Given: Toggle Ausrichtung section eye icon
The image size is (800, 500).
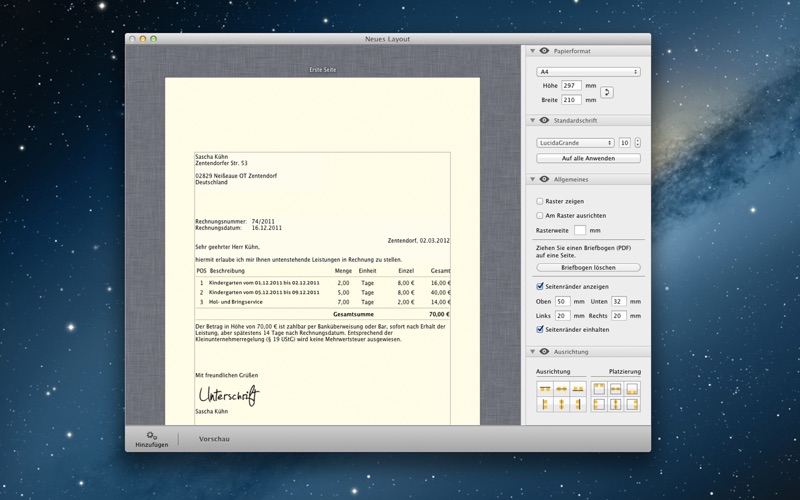Looking at the screenshot, I should pyautogui.click(x=544, y=352).
